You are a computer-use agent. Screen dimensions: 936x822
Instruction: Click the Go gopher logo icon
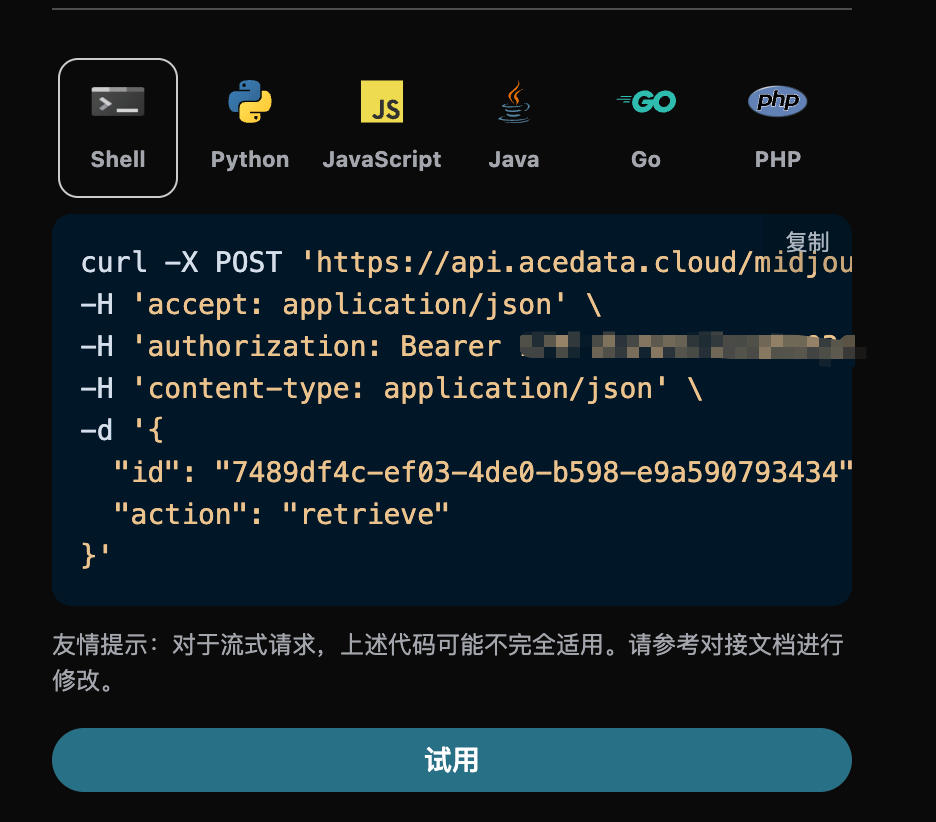click(646, 101)
